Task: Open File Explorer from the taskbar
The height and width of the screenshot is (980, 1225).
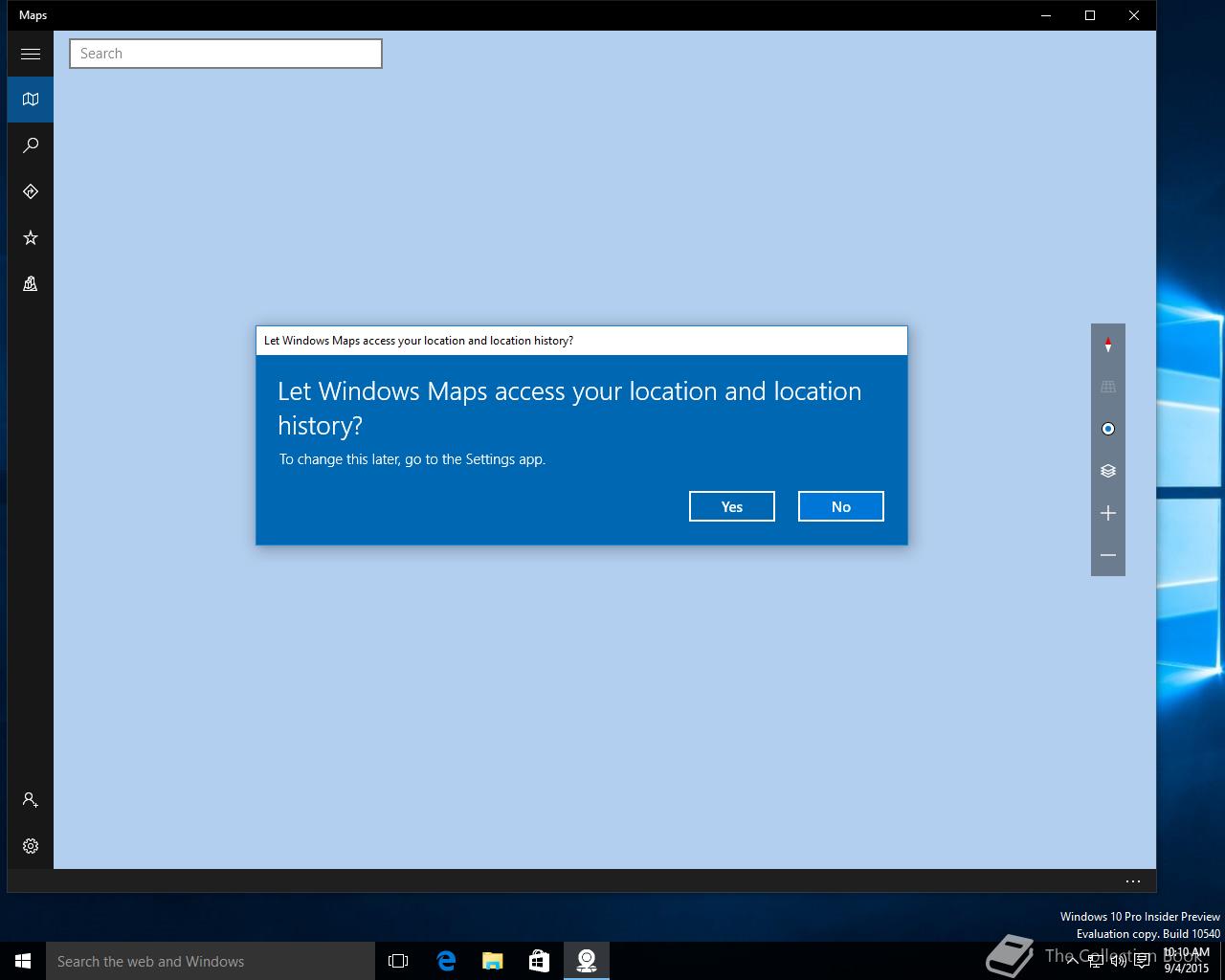Action: (493, 961)
